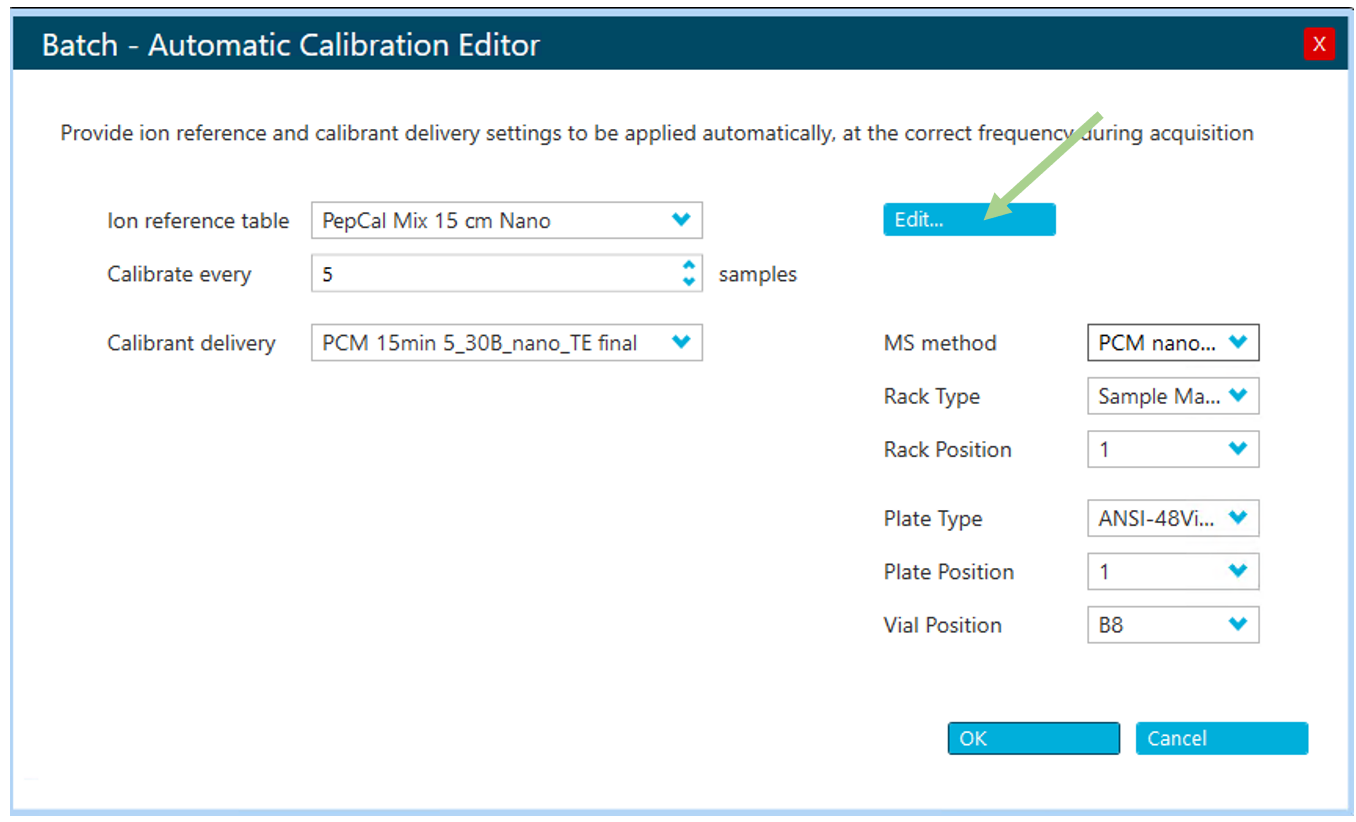Open the Ion reference table dropdown
Image resolution: width=1356 pixels, height=822 pixels.
click(506, 221)
